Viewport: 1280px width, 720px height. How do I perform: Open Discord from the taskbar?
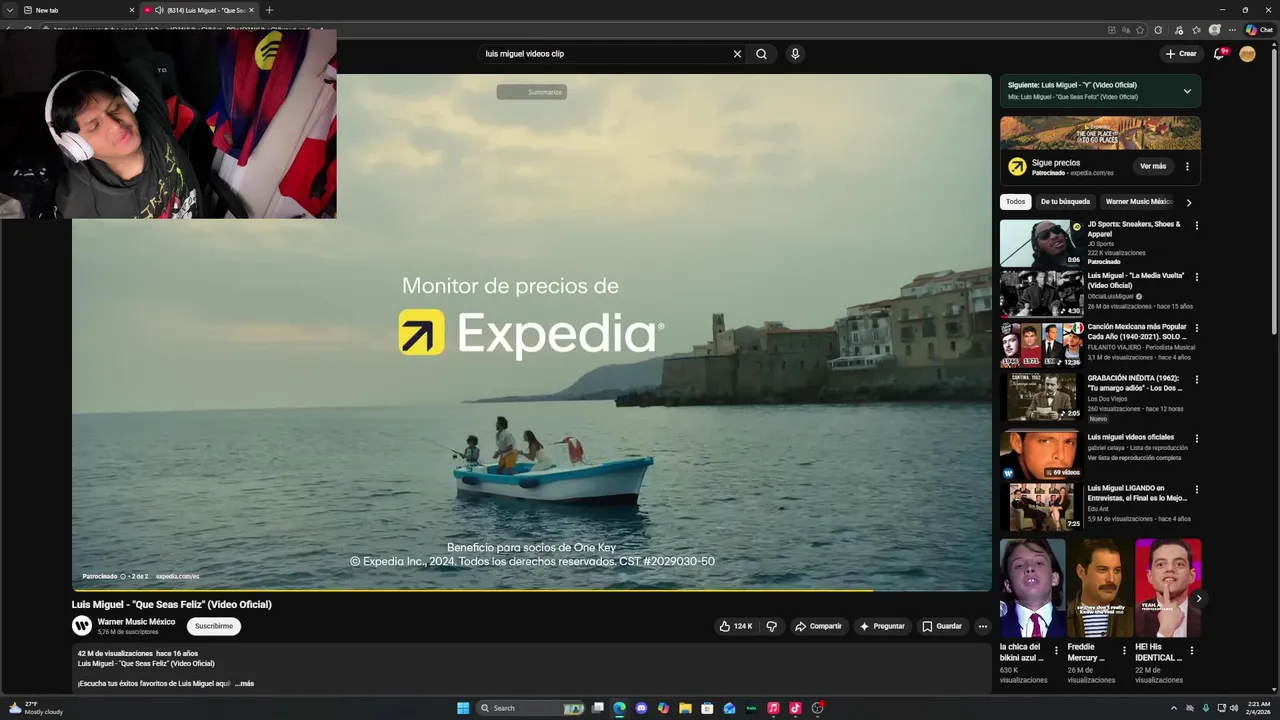(641, 708)
